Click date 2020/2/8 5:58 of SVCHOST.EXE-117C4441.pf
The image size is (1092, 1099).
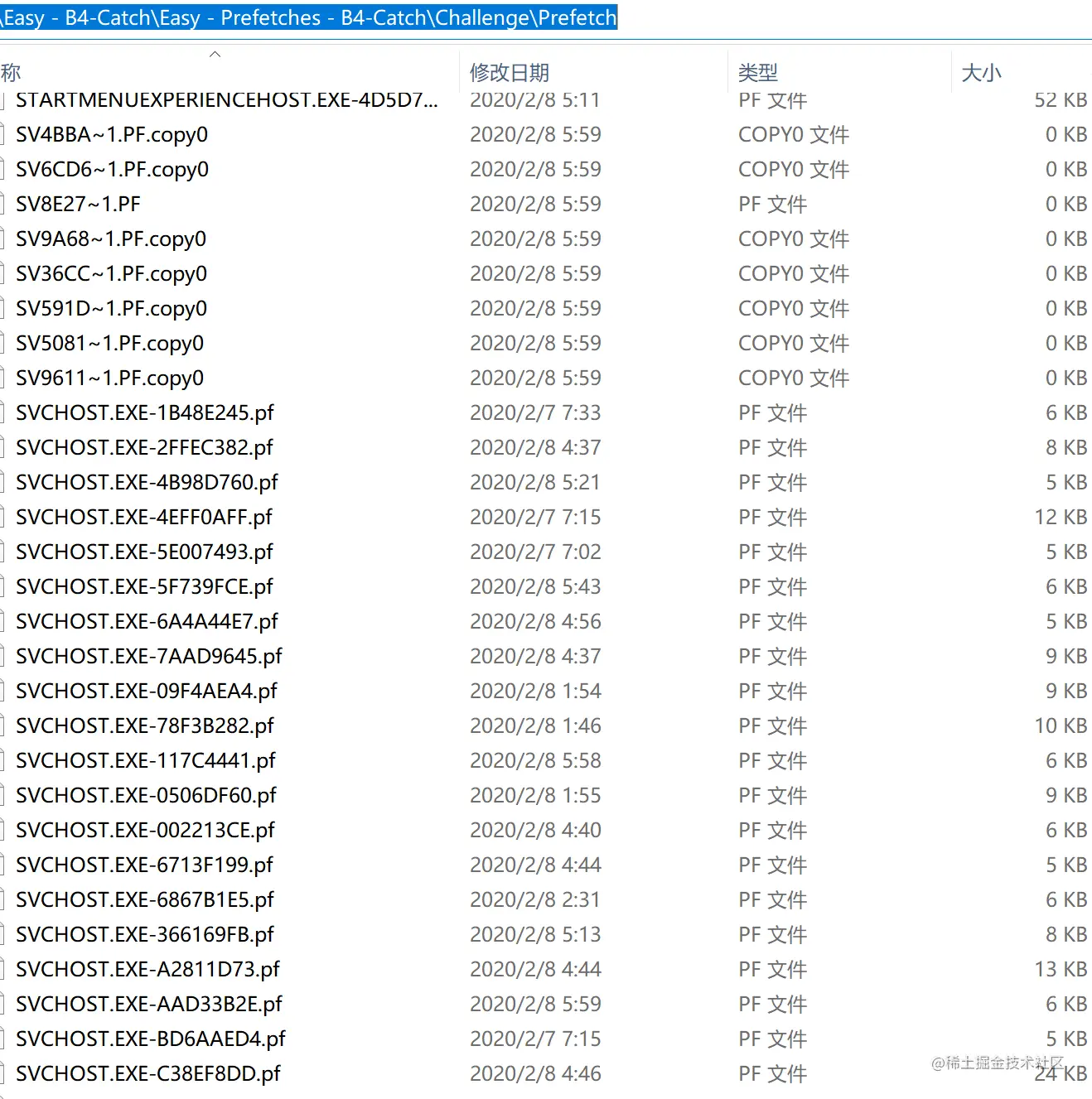click(535, 761)
